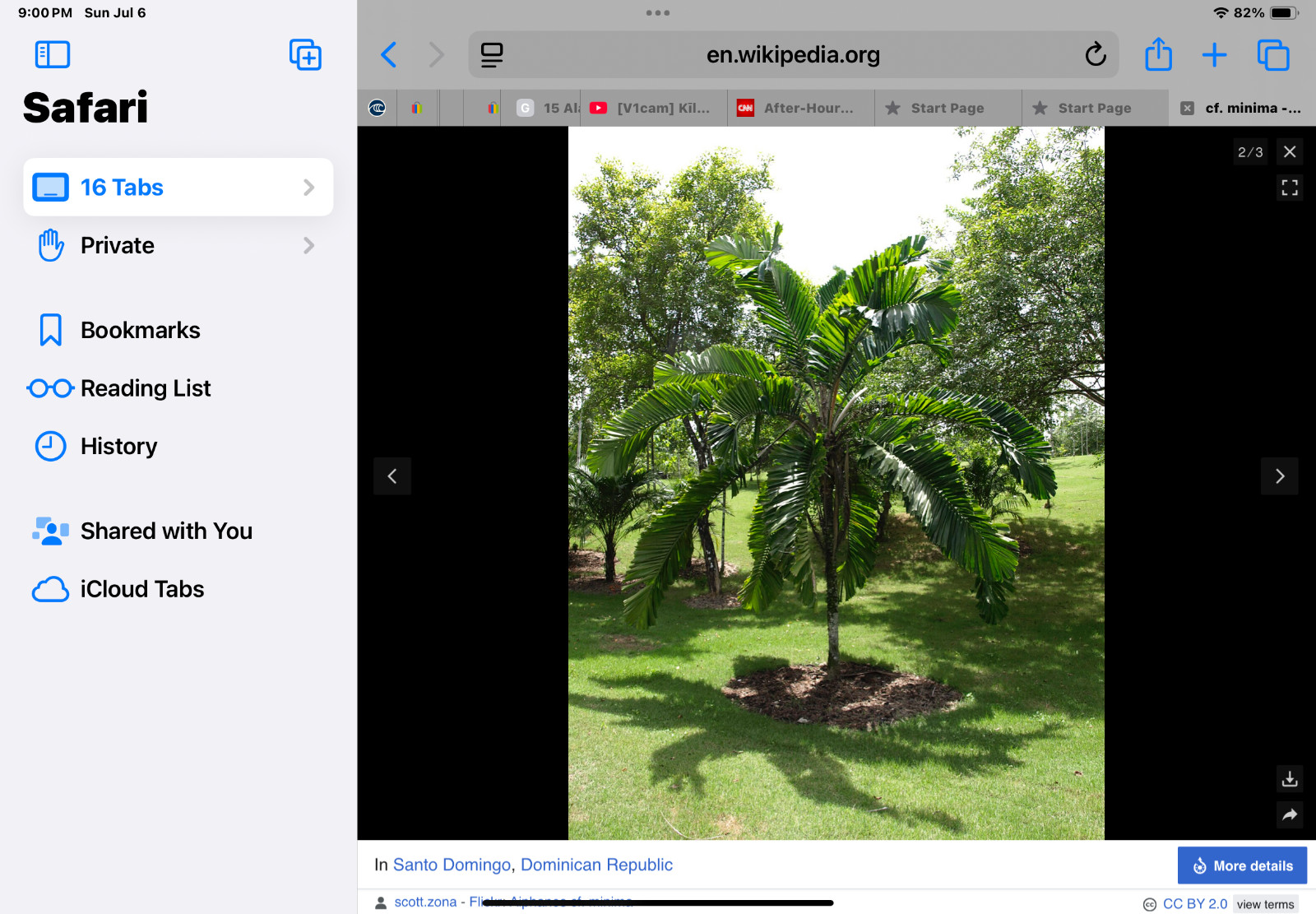Close the 'cf. minima' tab
This screenshot has width=1316, height=914.
tap(1187, 108)
